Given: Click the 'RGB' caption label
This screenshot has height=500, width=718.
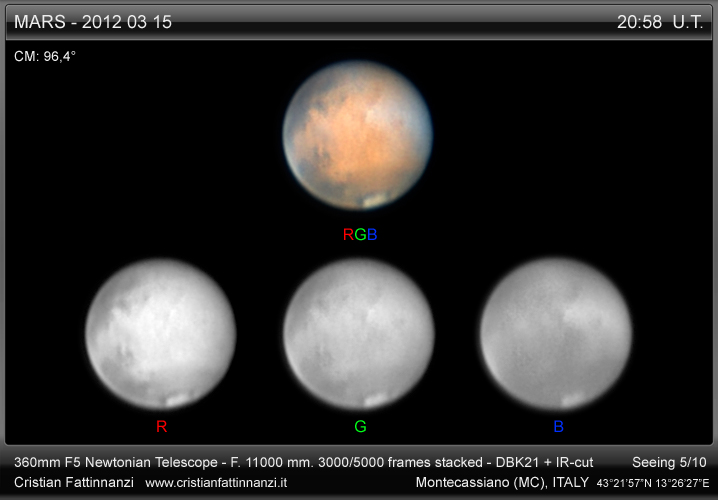Looking at the screenshot, I should (360, 234).
